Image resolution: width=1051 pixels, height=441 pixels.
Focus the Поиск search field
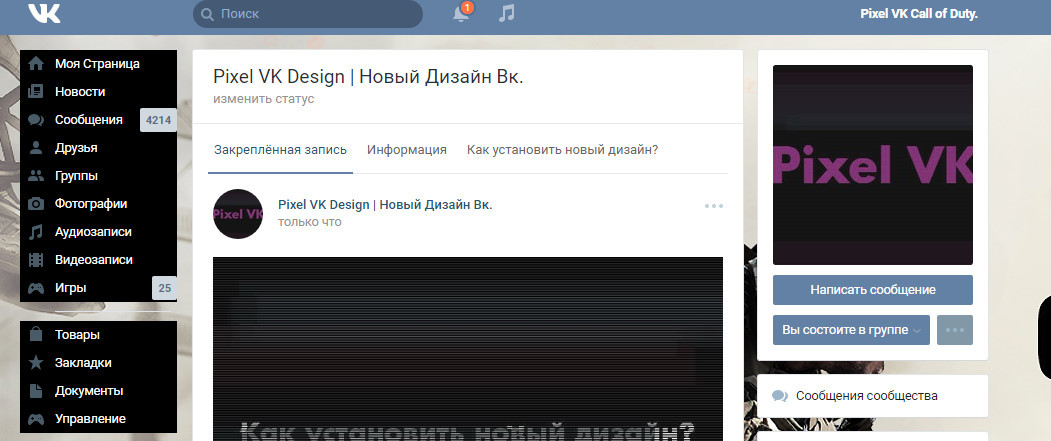pyautogui.click(x=308, y=14)
